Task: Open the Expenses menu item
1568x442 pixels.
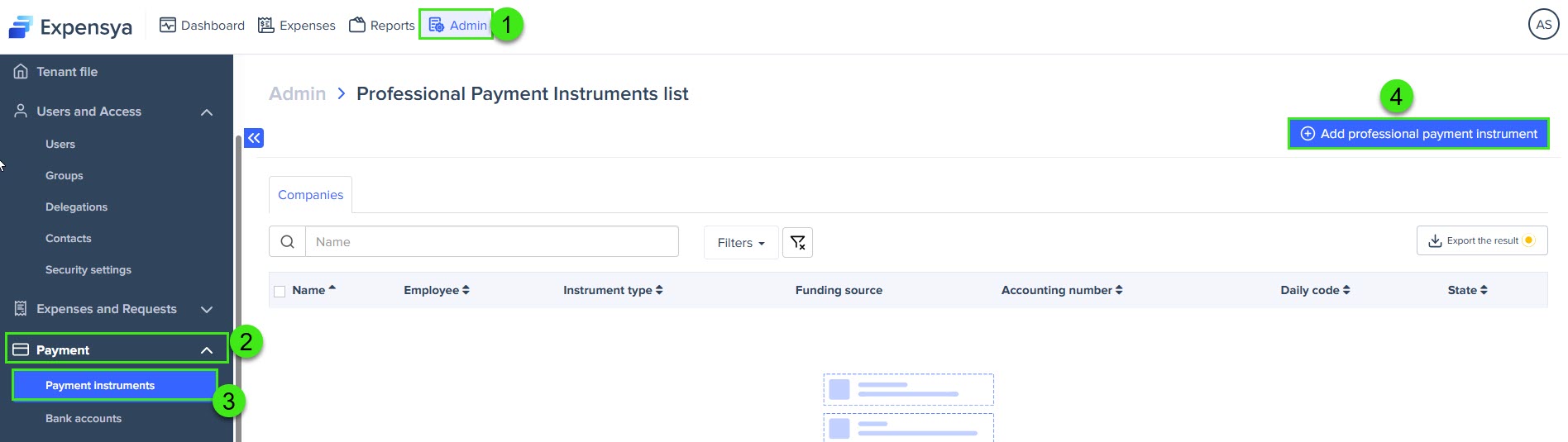Action: (x=297, y=26)
